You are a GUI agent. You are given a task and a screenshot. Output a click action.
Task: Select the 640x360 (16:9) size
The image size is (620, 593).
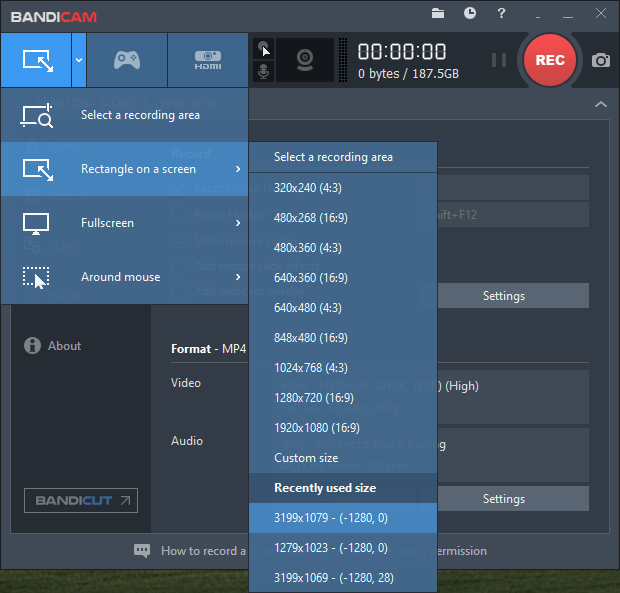pyautogui.click(x=343, y=278)
